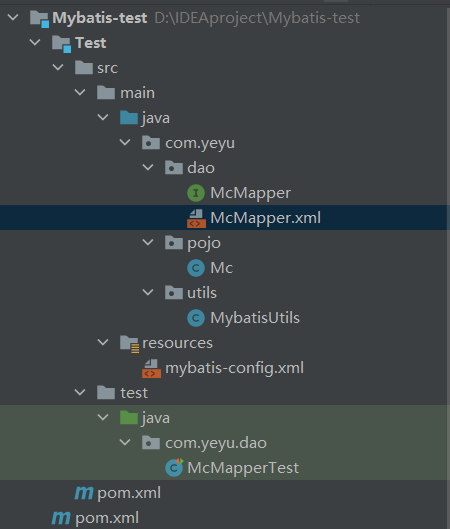Image resolution: width=450 pixels, height=529 pixels.
Task: Collapse the pojo package
Action: tap(148, 242)
